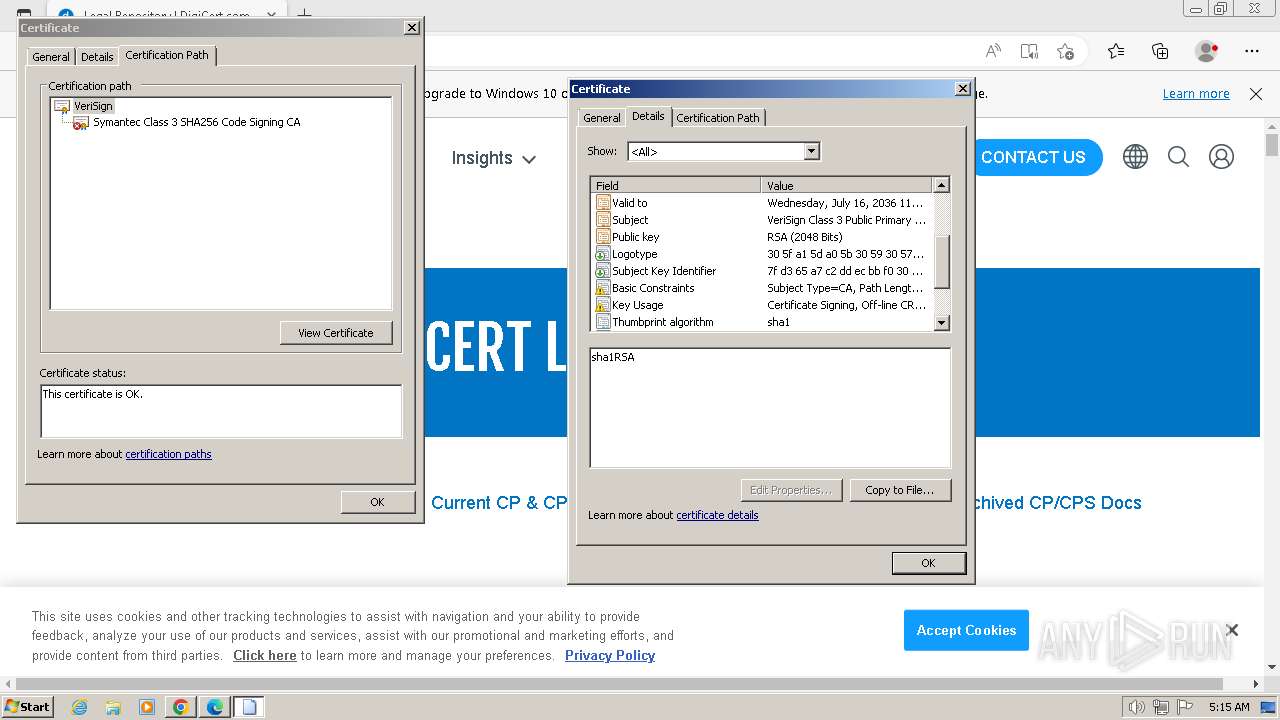Expand the Insights menu on DigiCert site

coord(494,158)
